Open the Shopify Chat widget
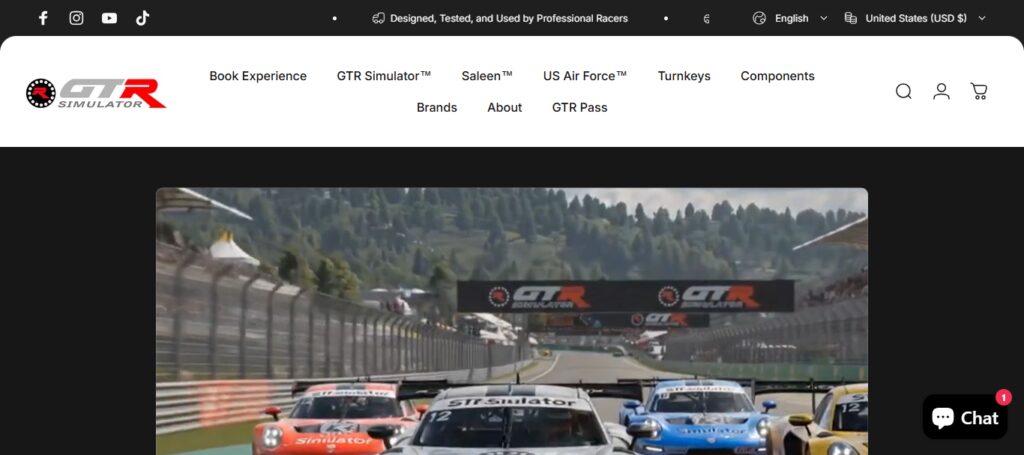Screen dimensions: 1024x455 (965, 417)
